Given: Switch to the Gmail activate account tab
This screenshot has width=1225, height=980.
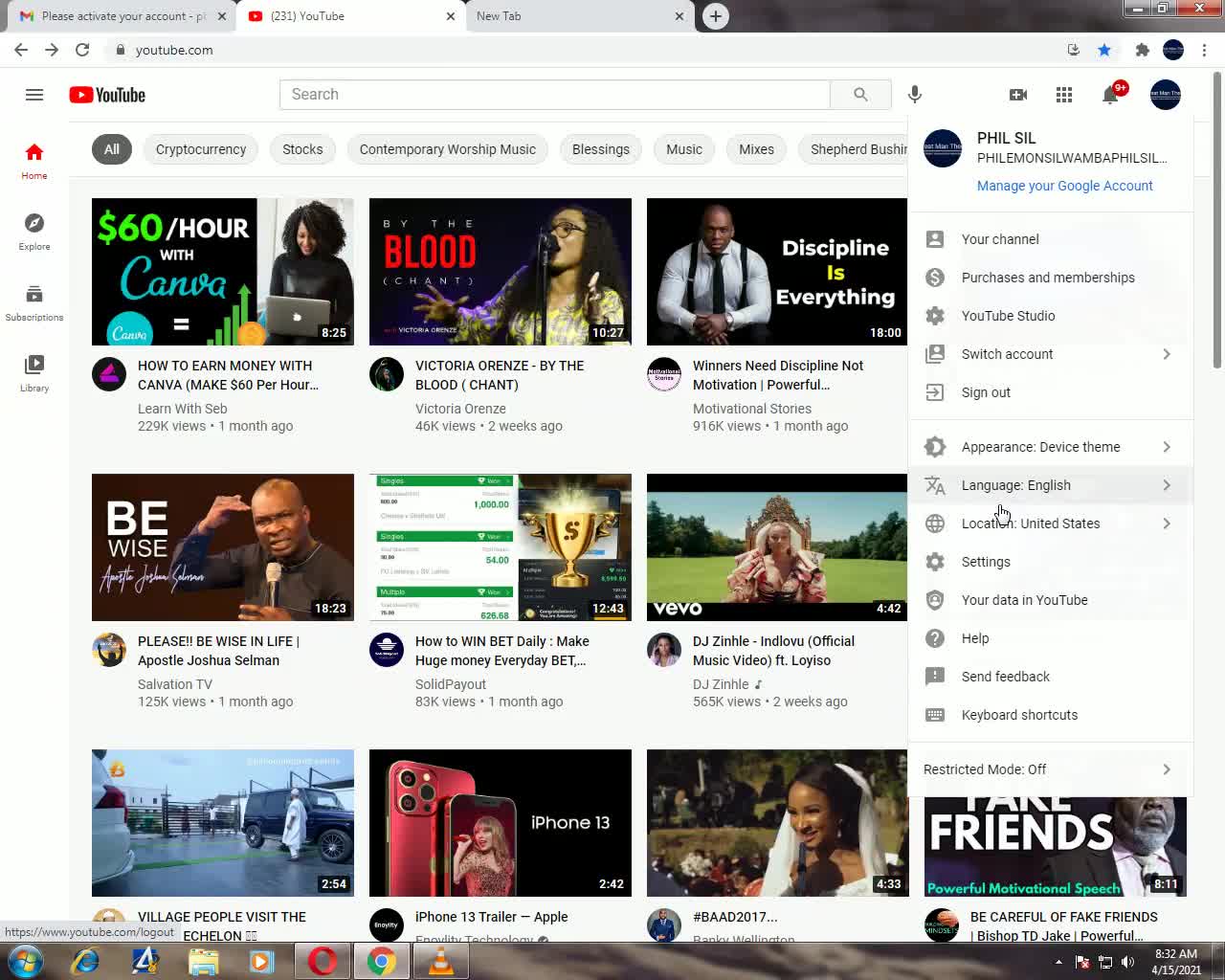Looking at the screenshot, I should (122, 16).
